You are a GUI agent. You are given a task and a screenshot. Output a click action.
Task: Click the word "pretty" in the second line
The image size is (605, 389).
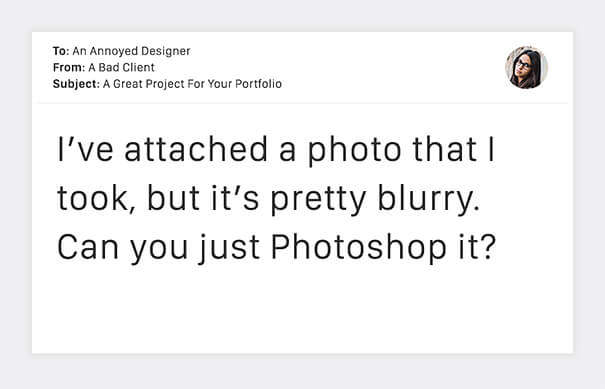(318, 200)
